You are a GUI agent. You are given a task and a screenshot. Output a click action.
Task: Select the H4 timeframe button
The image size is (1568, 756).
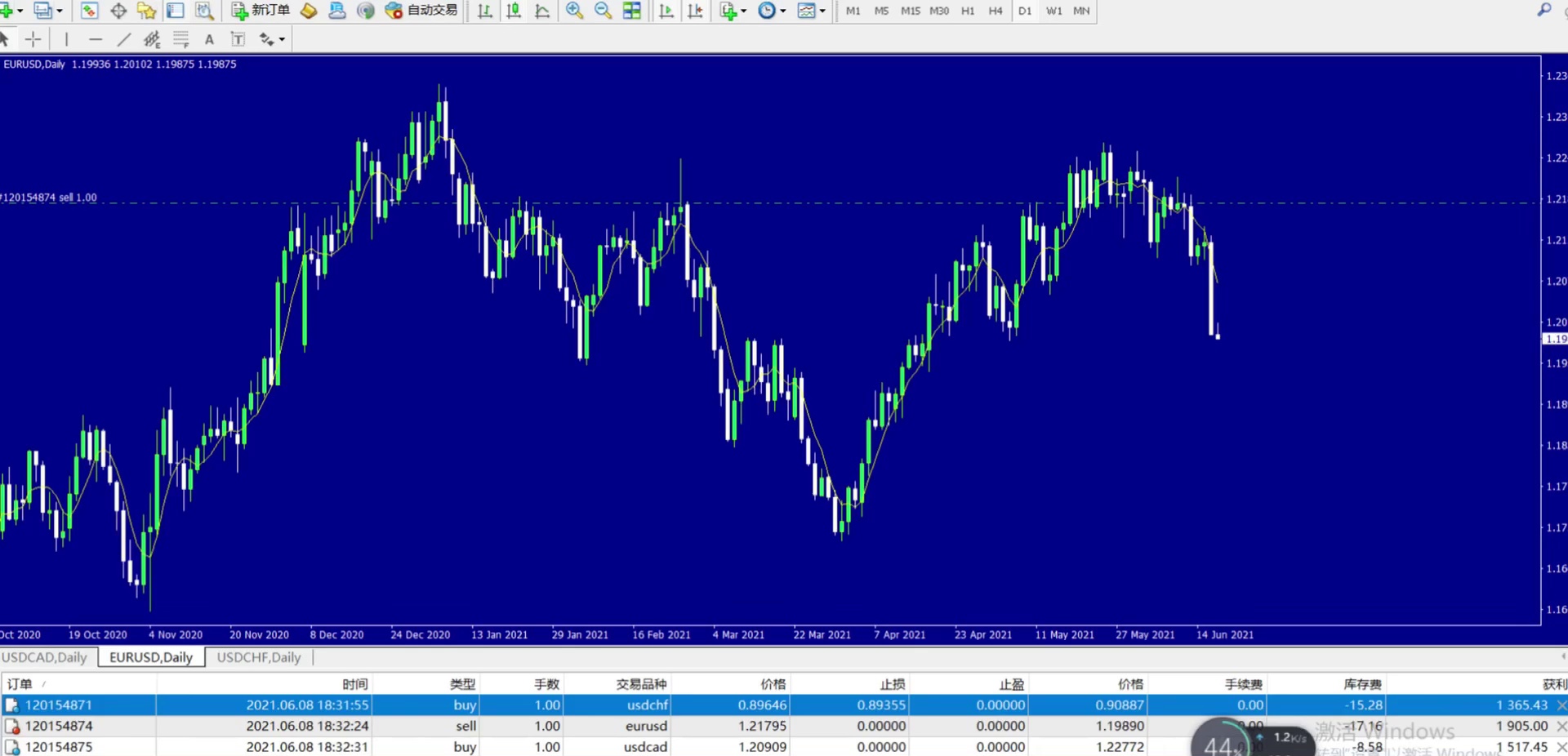995,11
